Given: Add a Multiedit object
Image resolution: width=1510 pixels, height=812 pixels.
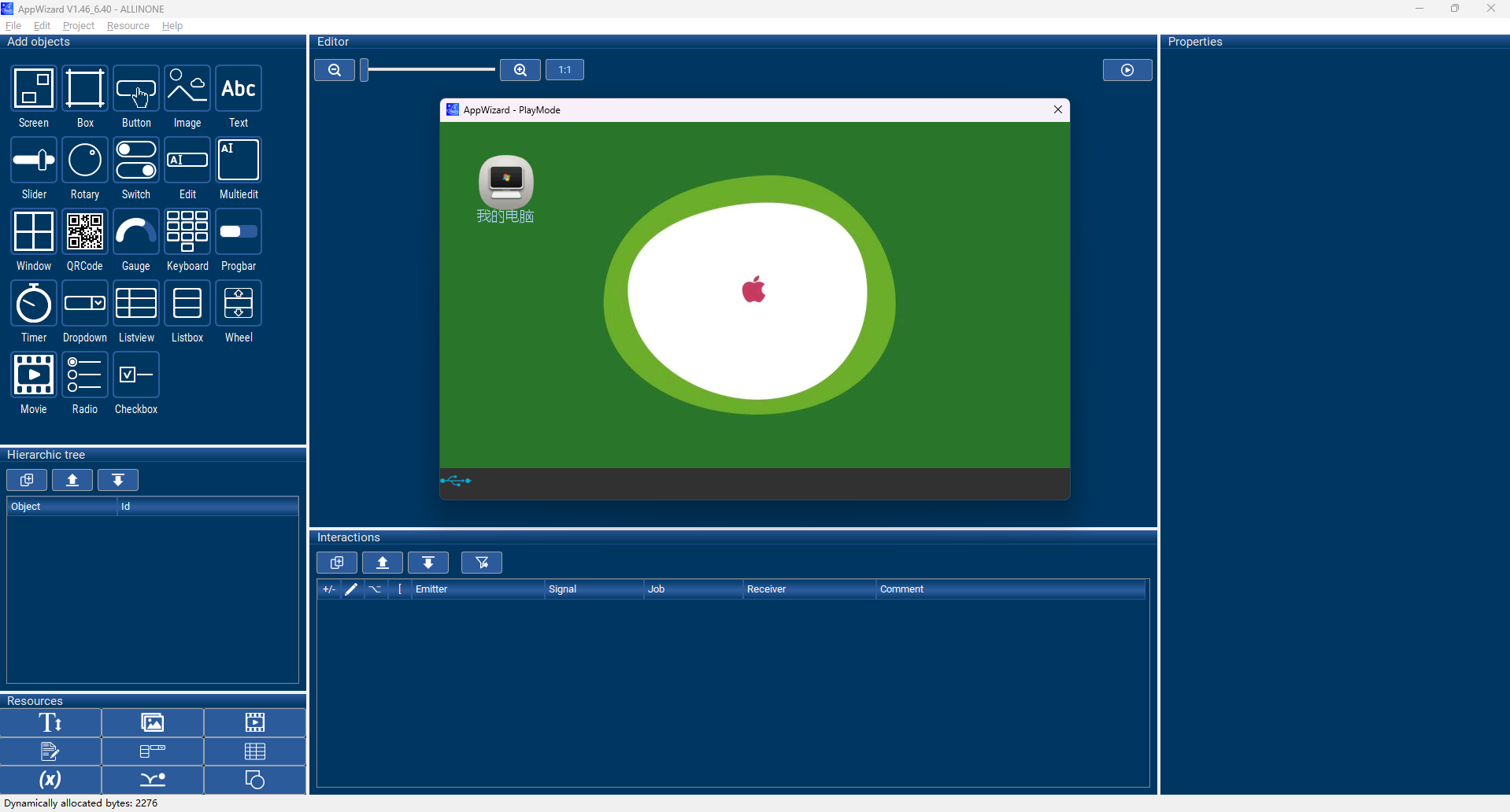Looking at the screenshot, I should coord(239,160).
